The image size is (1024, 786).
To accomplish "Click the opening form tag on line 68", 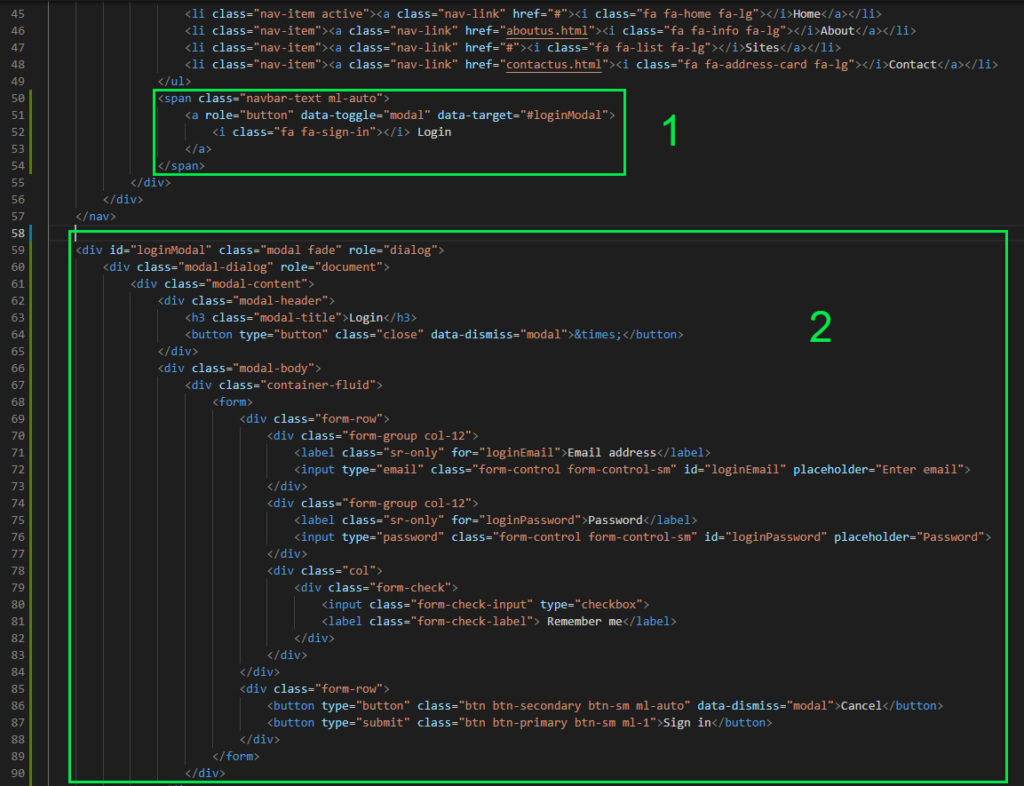I will point(232,402).
